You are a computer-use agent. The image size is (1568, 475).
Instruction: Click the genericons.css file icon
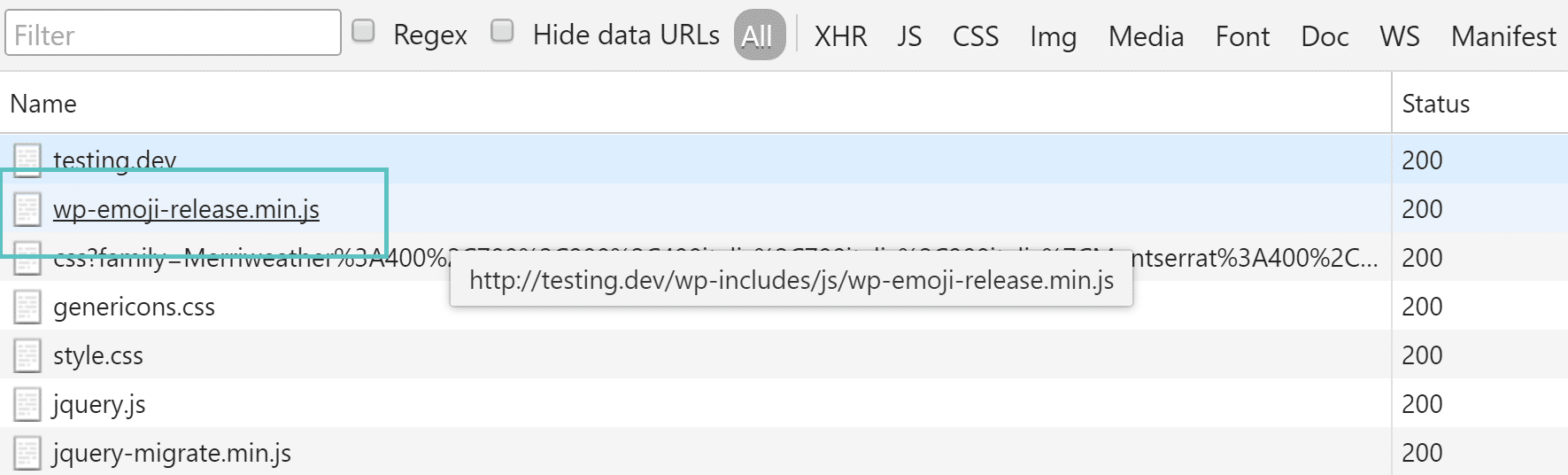[x=27, y=307]
